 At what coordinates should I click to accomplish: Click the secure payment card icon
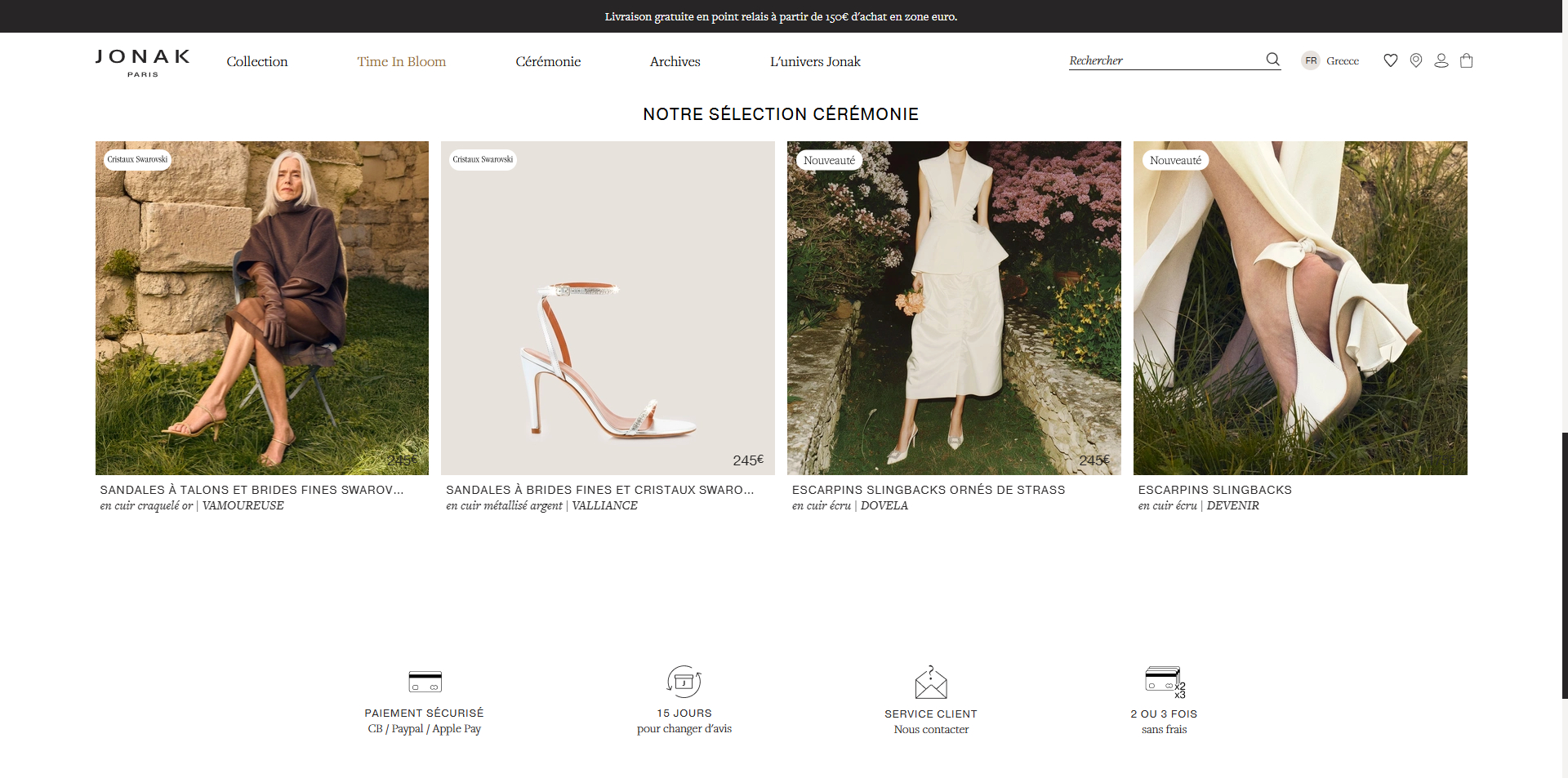(425, 682)
